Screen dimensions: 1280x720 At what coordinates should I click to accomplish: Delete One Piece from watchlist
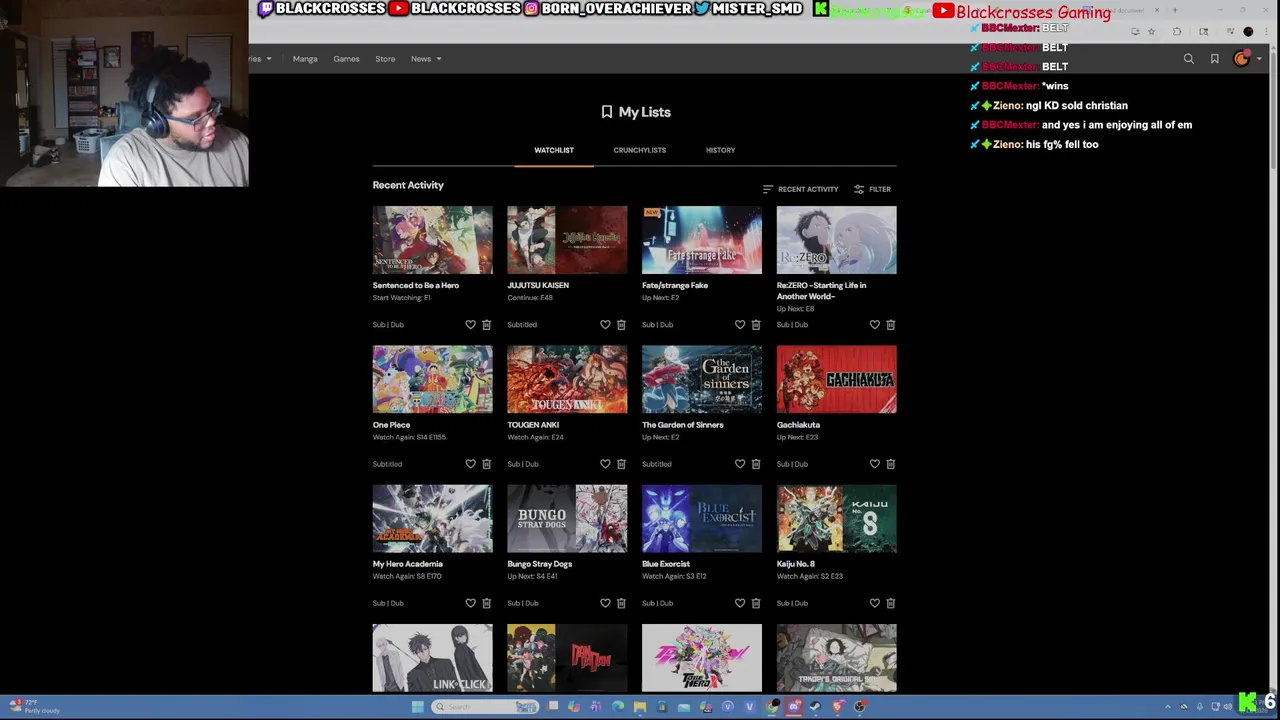pyautogui.click(x=487, y=464)
